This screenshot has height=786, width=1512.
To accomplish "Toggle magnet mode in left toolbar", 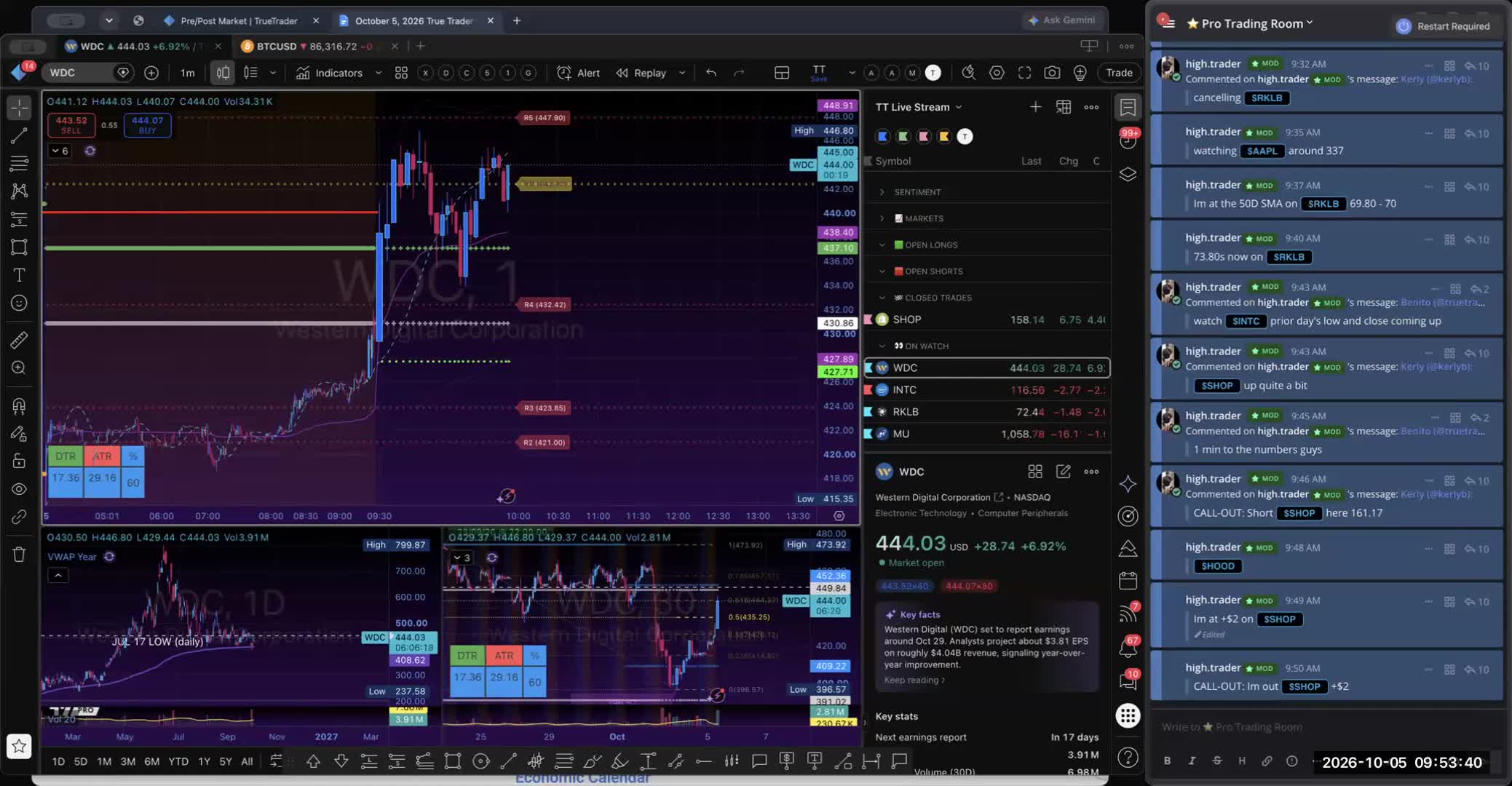I will tap(19, 406).
